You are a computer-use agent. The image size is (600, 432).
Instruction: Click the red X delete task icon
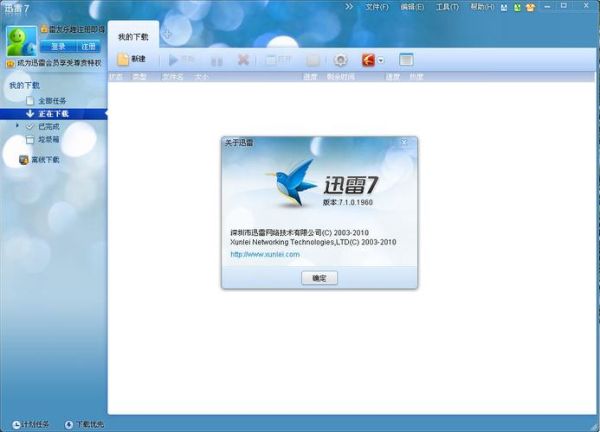pos(243,60)
